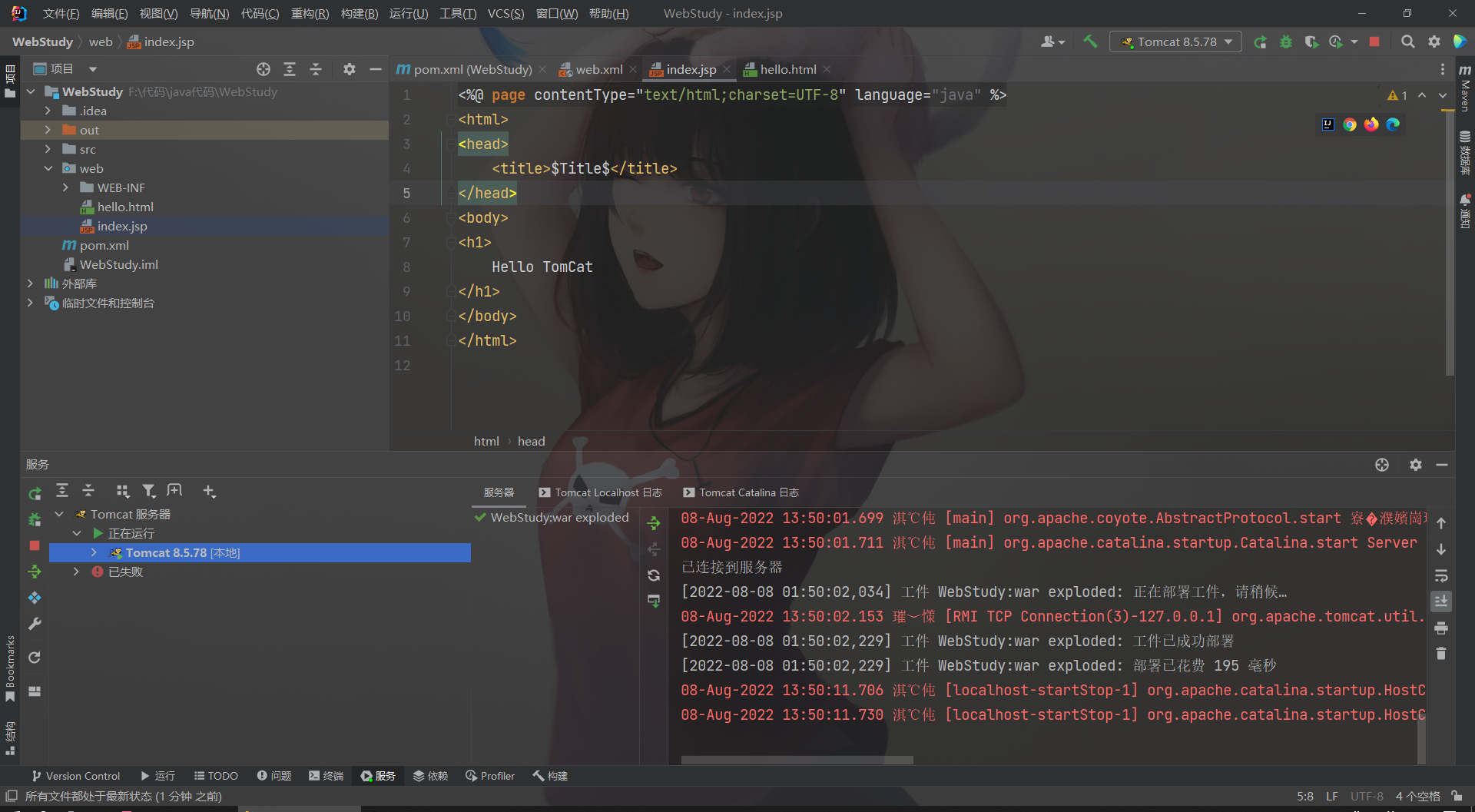Run with coverage icon in toolbar

point(1311,41)
